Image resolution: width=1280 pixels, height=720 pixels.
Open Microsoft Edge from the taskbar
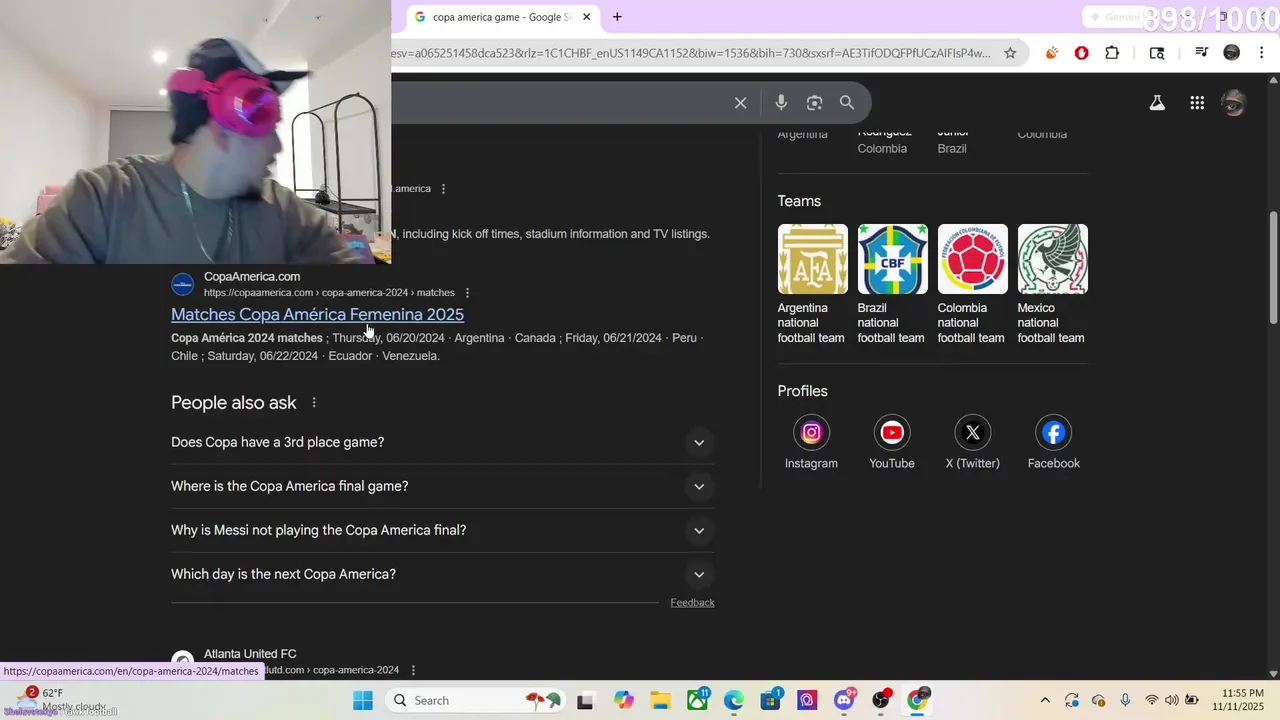[x=734, y=700]
